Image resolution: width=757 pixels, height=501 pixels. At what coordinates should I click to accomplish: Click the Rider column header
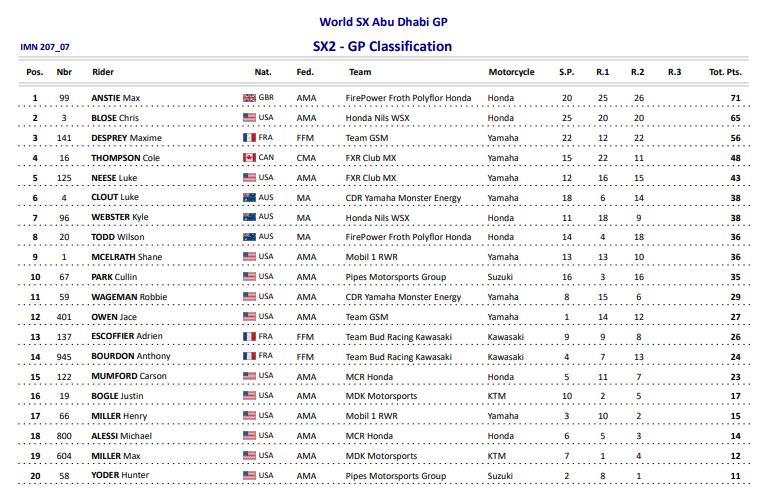(103, 72)
